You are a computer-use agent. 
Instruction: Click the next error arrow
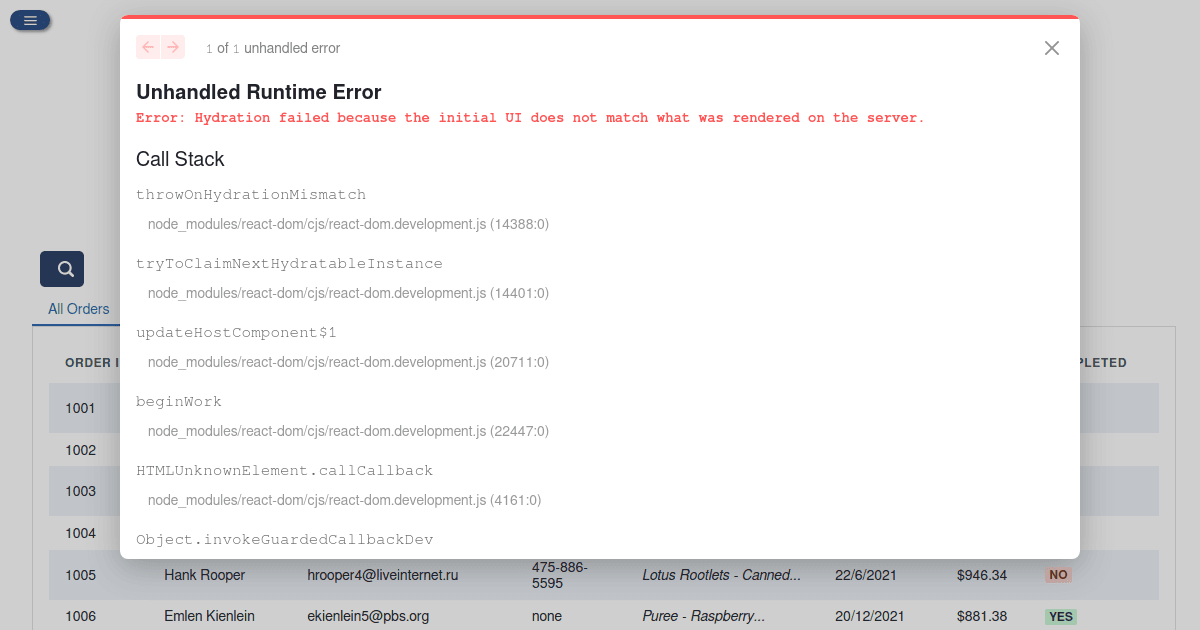click(x=173, y=47)
